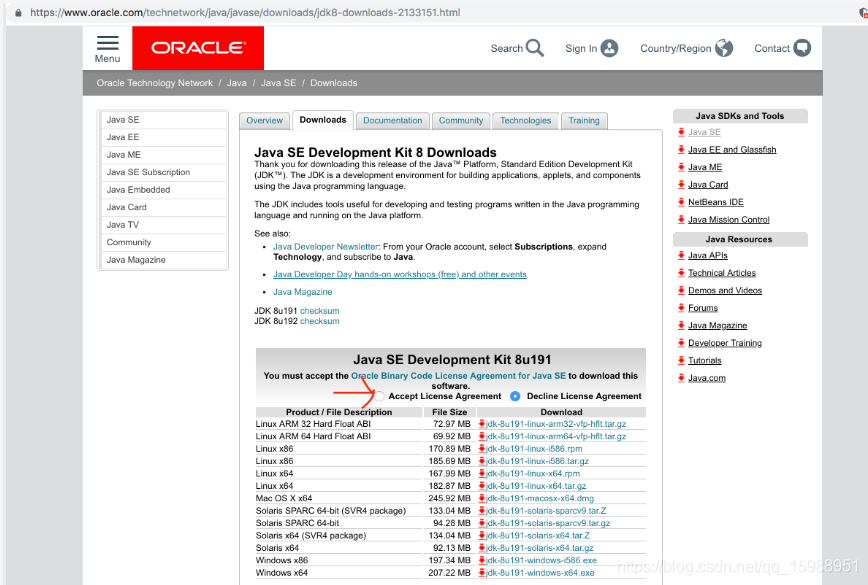Click download icon for jdk-8u191-windows-x64.exe
868x585 pixels.
click(482, 573)
